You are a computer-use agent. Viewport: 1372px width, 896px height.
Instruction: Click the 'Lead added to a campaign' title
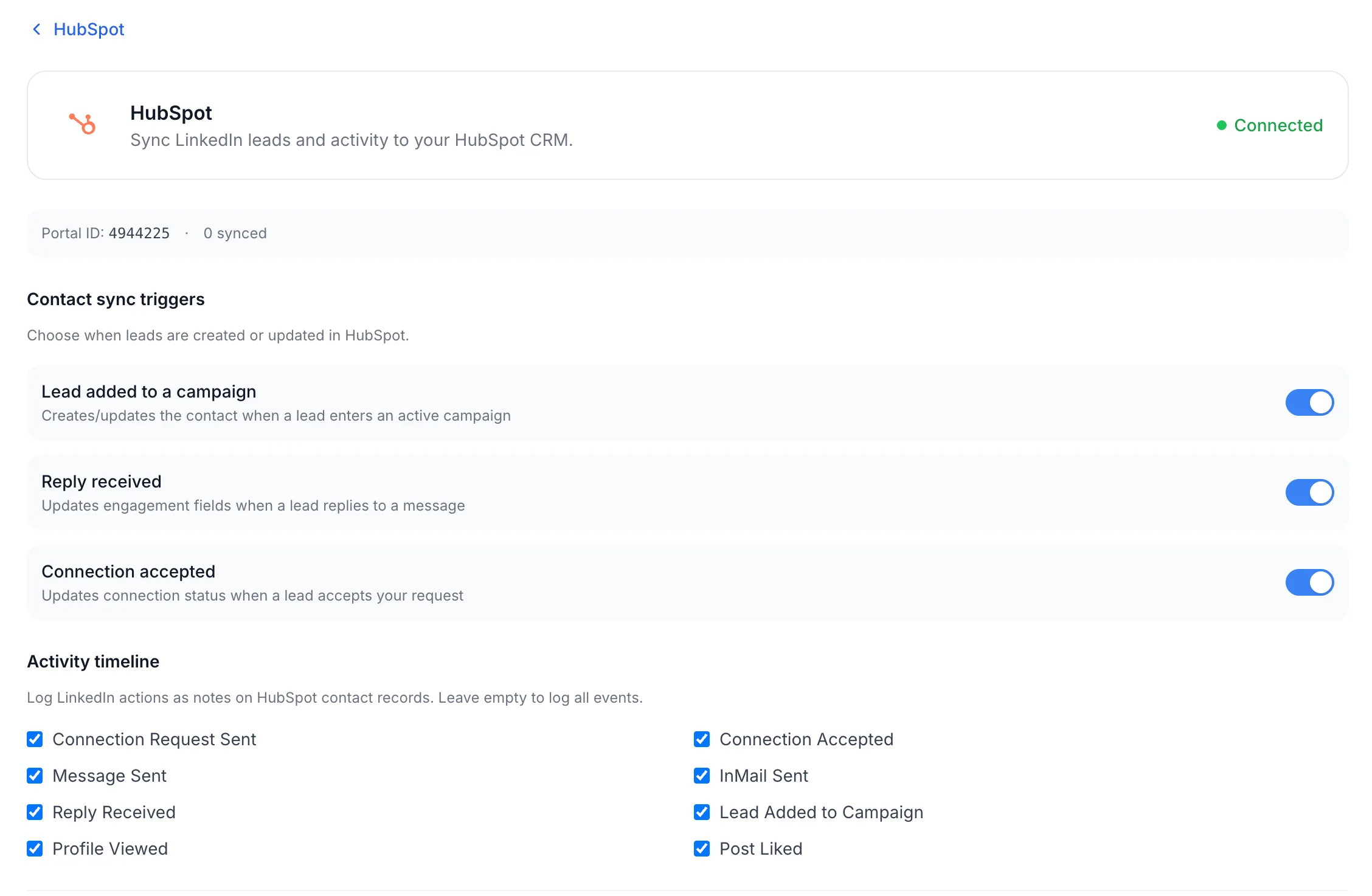[x=148, y=392]
